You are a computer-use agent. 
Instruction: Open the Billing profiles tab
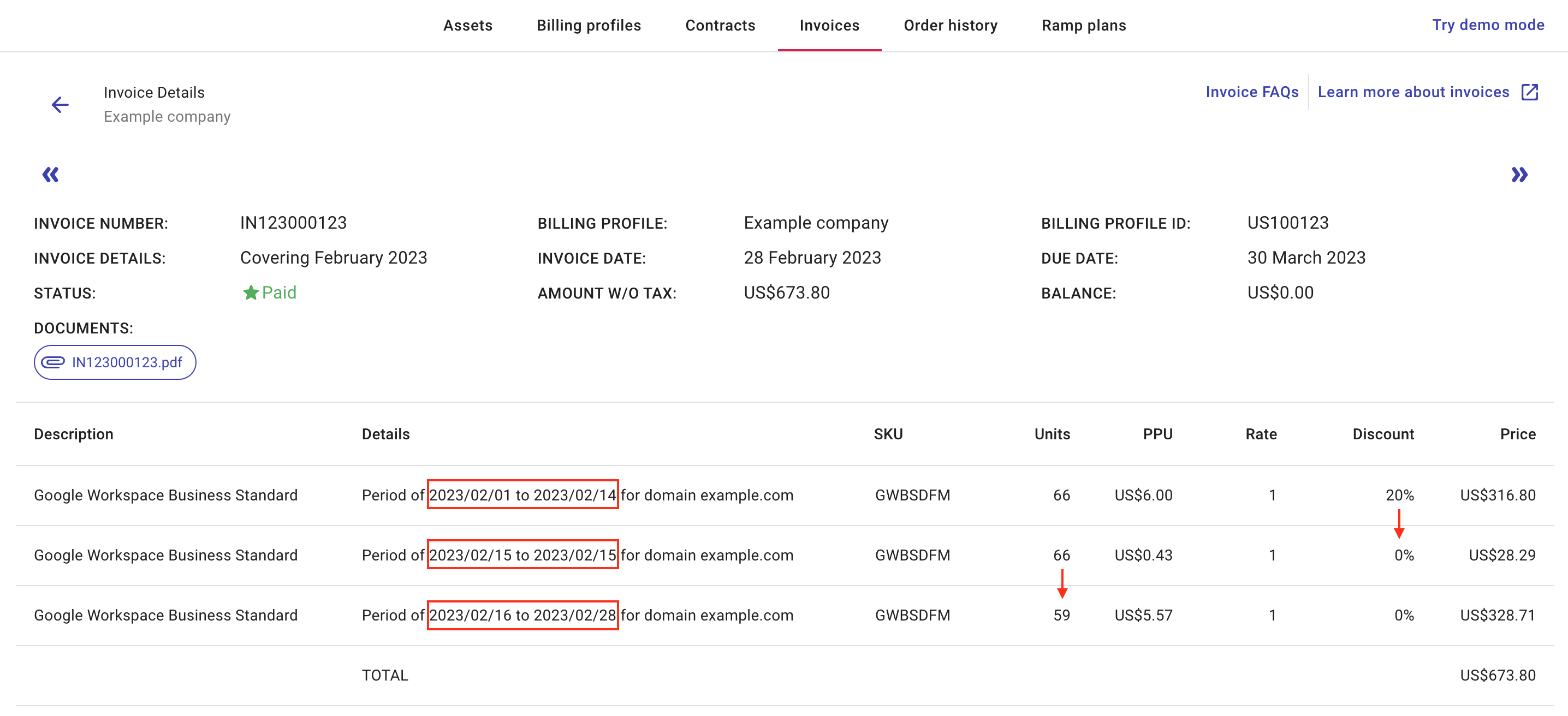coord(588,25)
